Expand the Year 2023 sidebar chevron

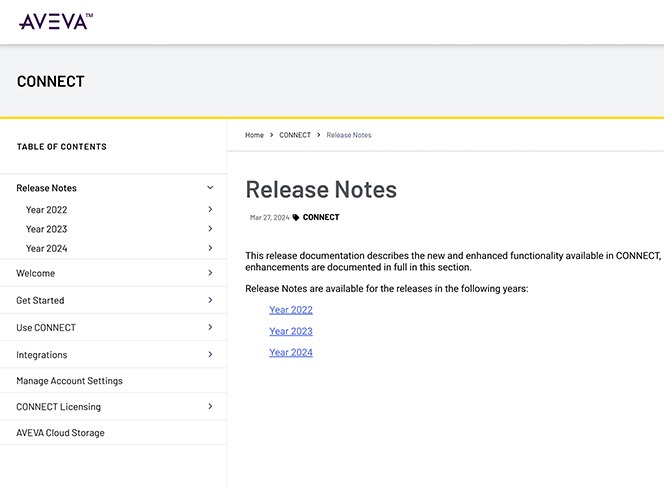tap(210, 229)
